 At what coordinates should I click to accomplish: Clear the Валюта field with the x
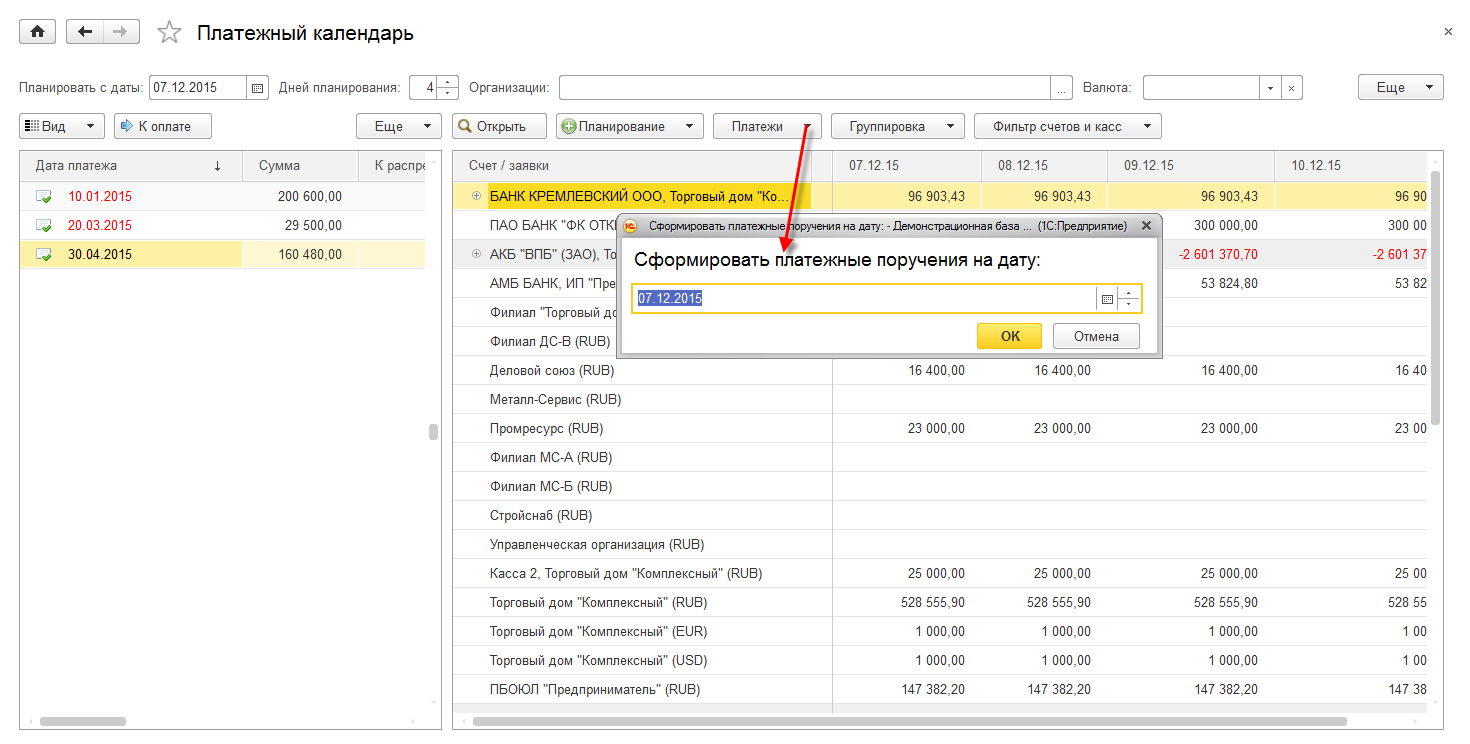tap(1292, 88)
